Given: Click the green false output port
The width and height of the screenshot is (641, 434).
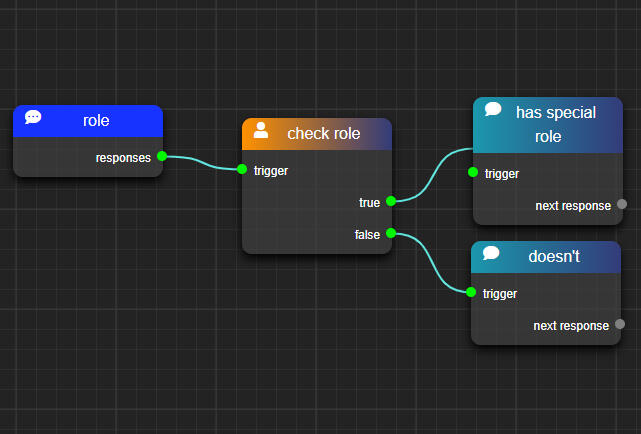Looking at the screenshot, I should tap(390, 234).
